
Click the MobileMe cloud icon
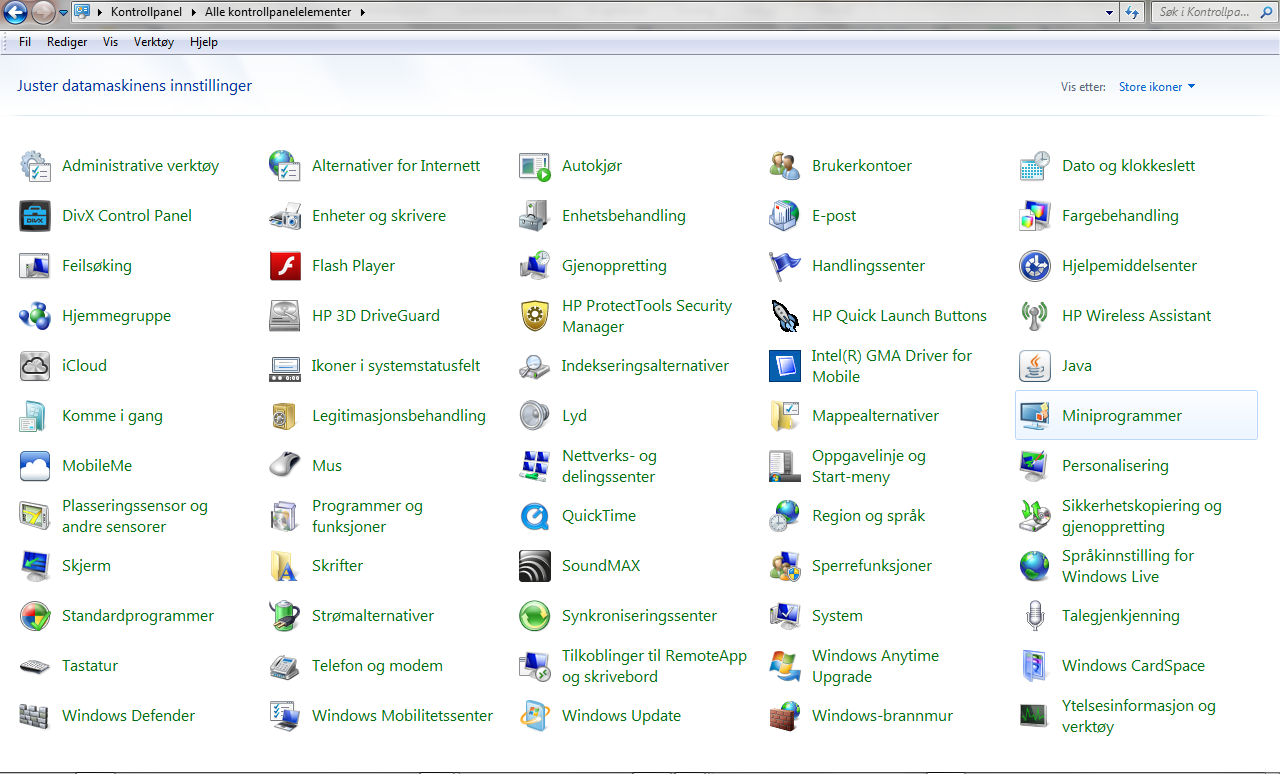tap(35, 466)
